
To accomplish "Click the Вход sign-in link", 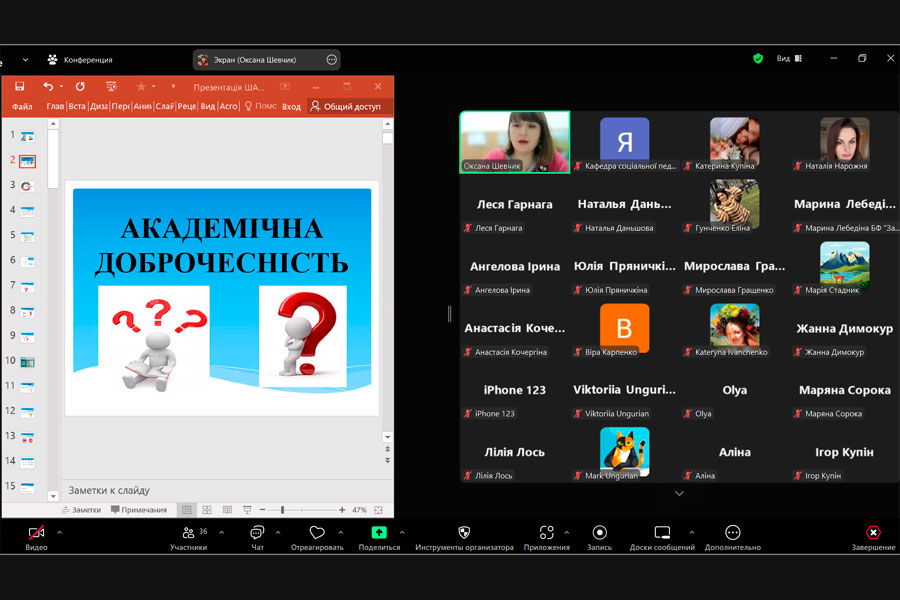I will (291, 106).
